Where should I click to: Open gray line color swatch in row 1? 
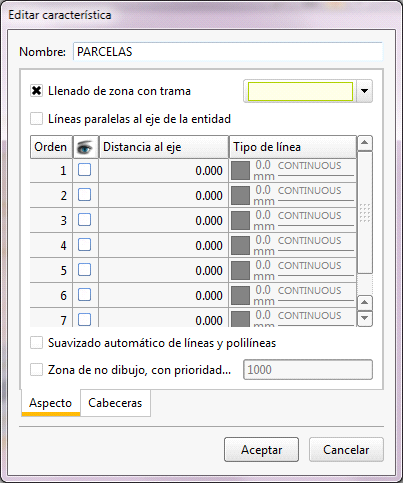click(240, 170)
